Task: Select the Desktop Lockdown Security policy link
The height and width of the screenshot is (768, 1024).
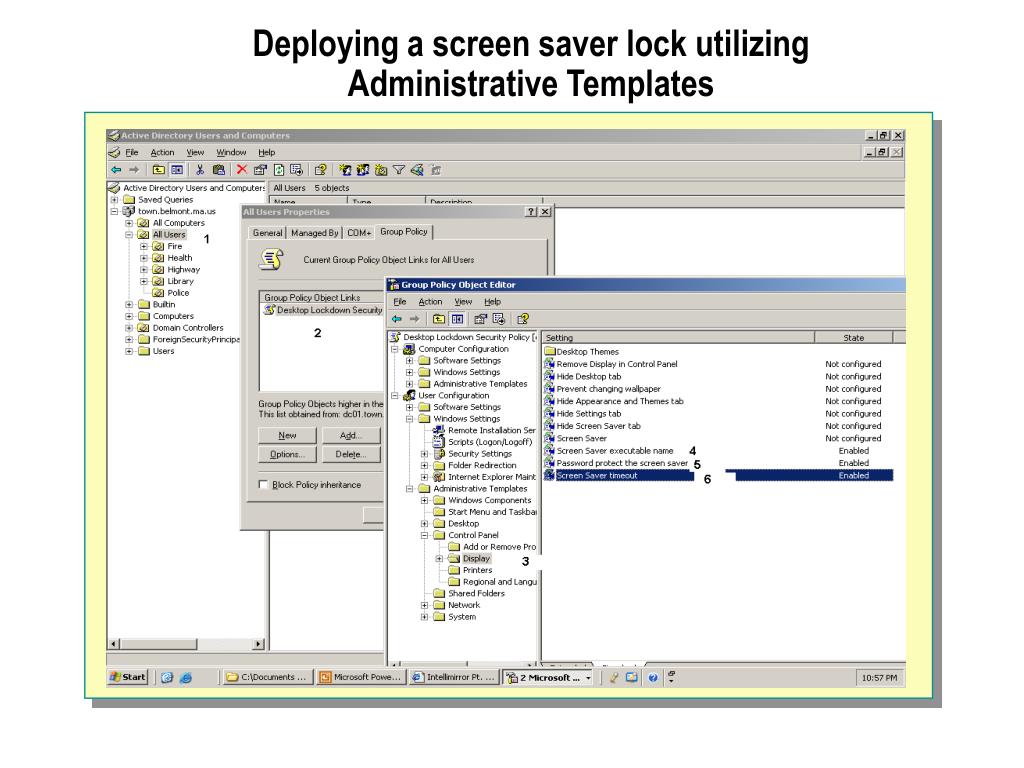Action: (x=323, y=310)
